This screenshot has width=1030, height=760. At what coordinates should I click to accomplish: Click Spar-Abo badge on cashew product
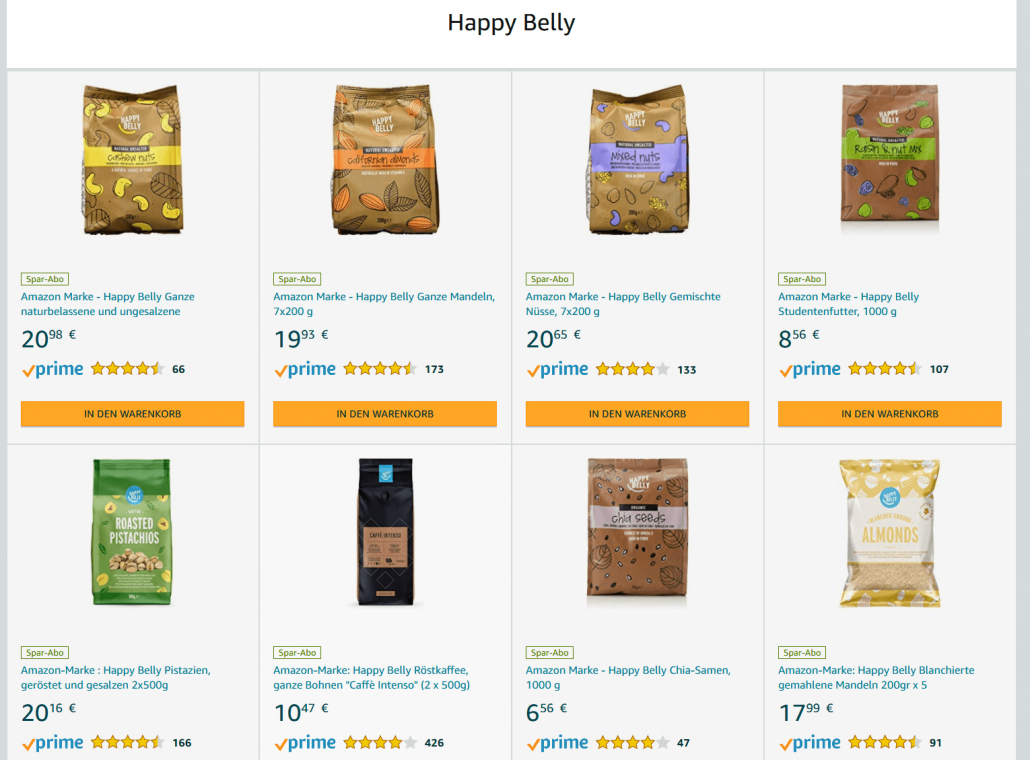pos(45,279)
